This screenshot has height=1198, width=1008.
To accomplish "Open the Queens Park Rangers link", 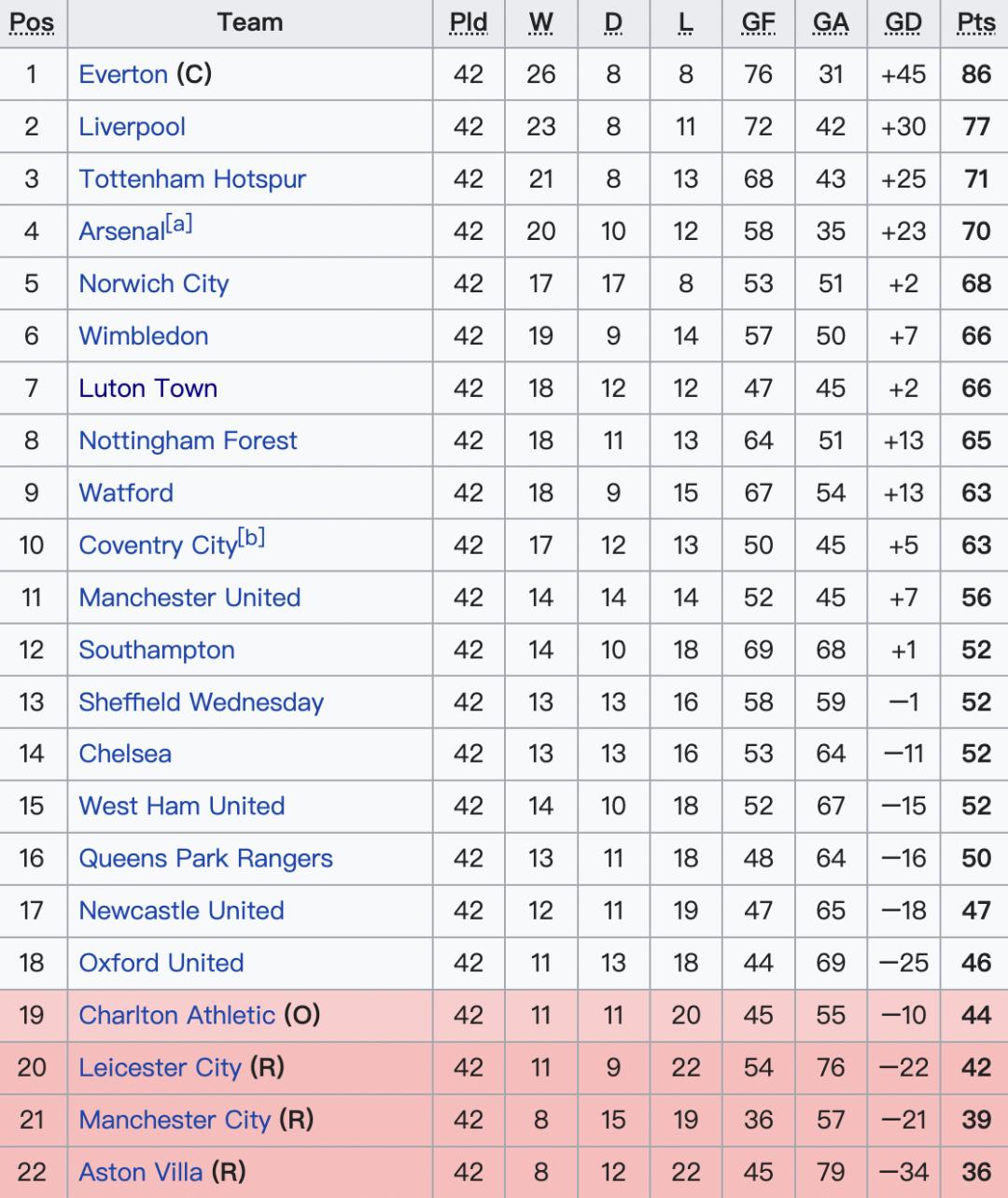I will (x=206, y=858).
